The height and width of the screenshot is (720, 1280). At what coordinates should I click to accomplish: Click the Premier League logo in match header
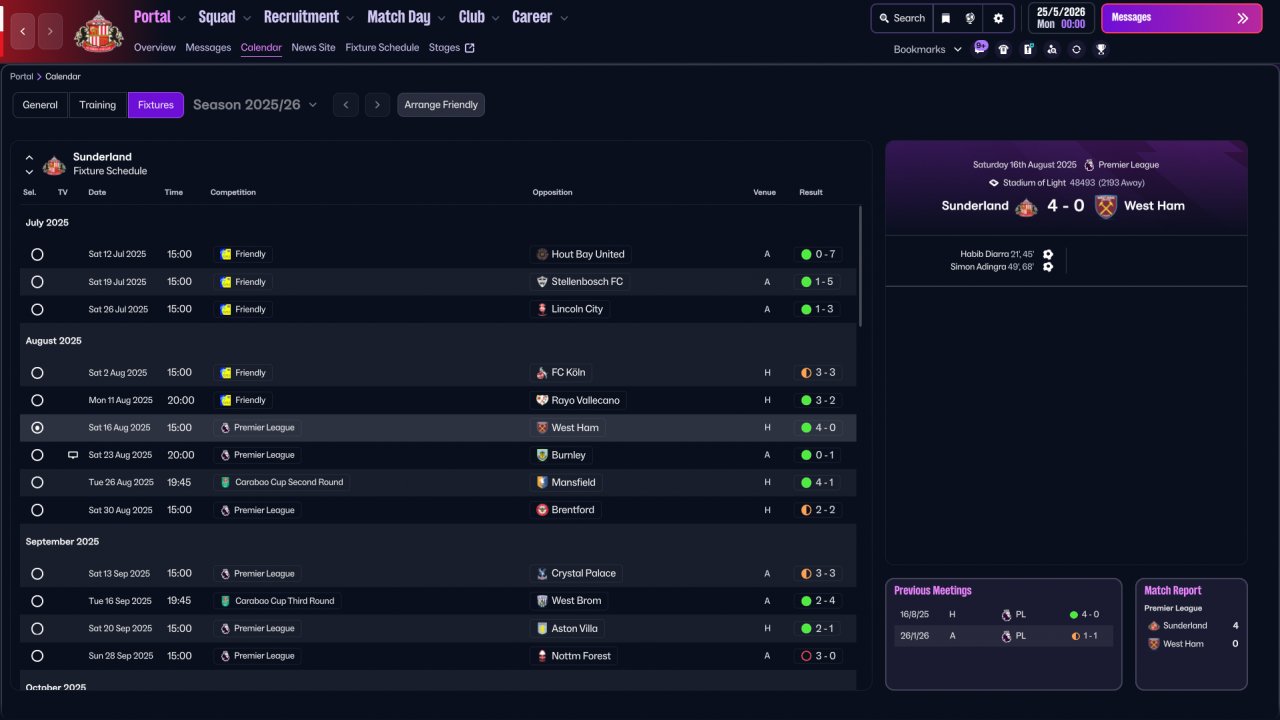1089,165
